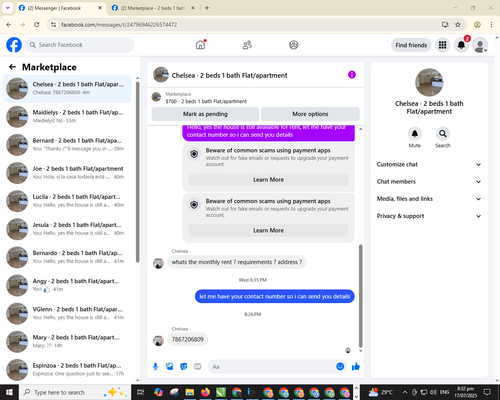Open the Joe conversation

click(x=68, y=173)
